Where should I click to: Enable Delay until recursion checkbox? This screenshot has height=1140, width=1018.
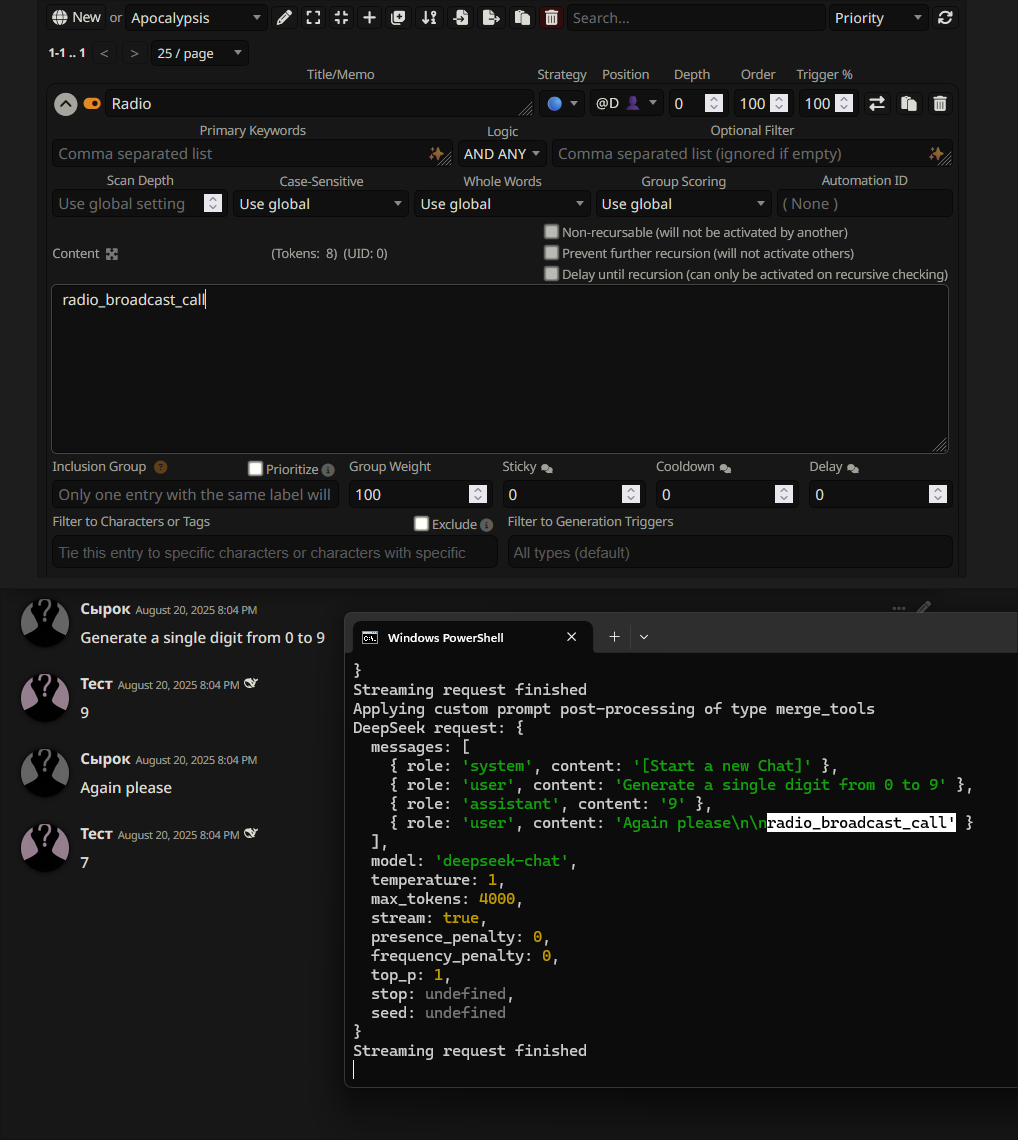coord(551,274)
